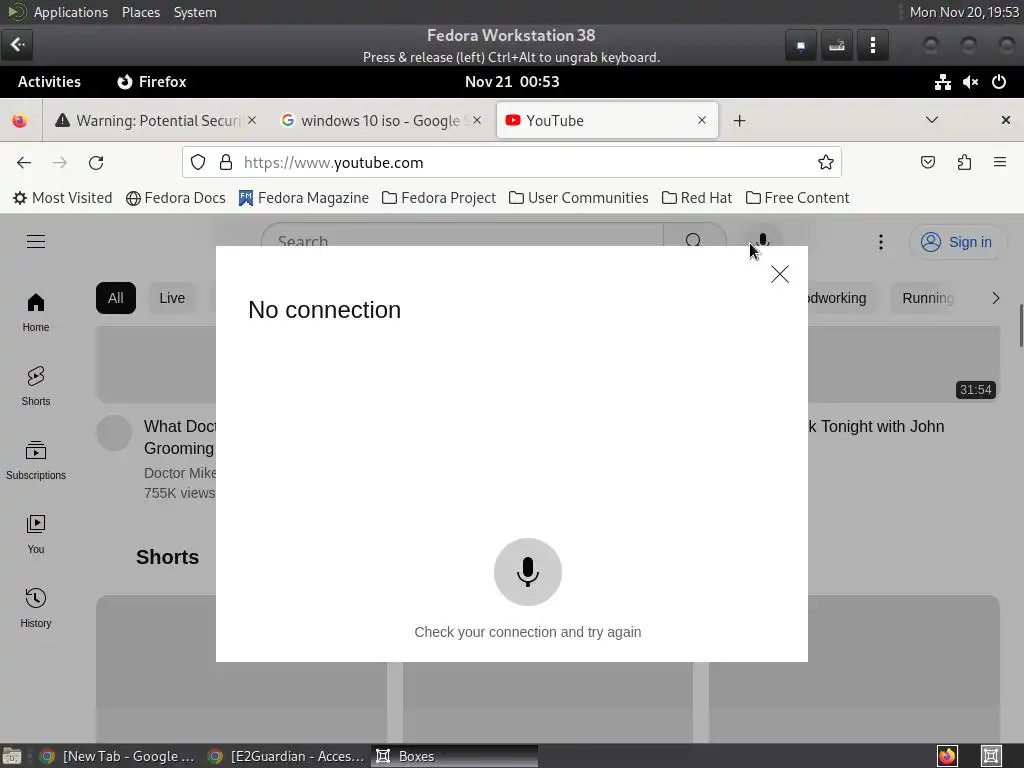Open the Applications menu

coord(71,12)
